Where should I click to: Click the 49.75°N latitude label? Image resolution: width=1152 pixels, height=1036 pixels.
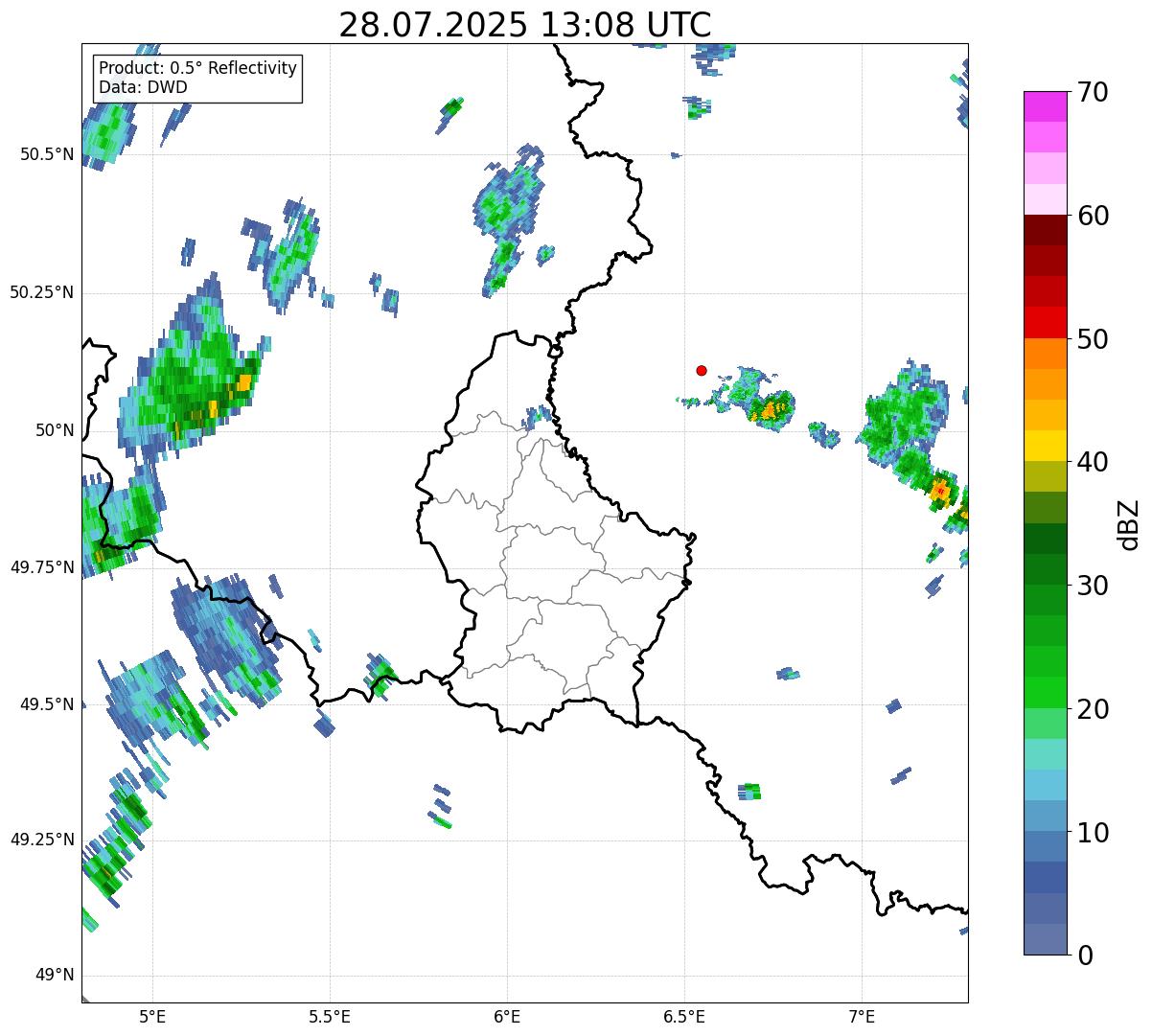click(x=42, y=567)
